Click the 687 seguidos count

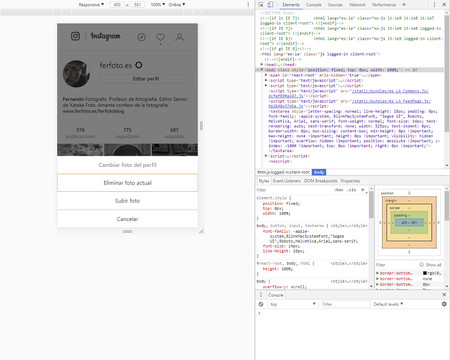pos(174,133)
